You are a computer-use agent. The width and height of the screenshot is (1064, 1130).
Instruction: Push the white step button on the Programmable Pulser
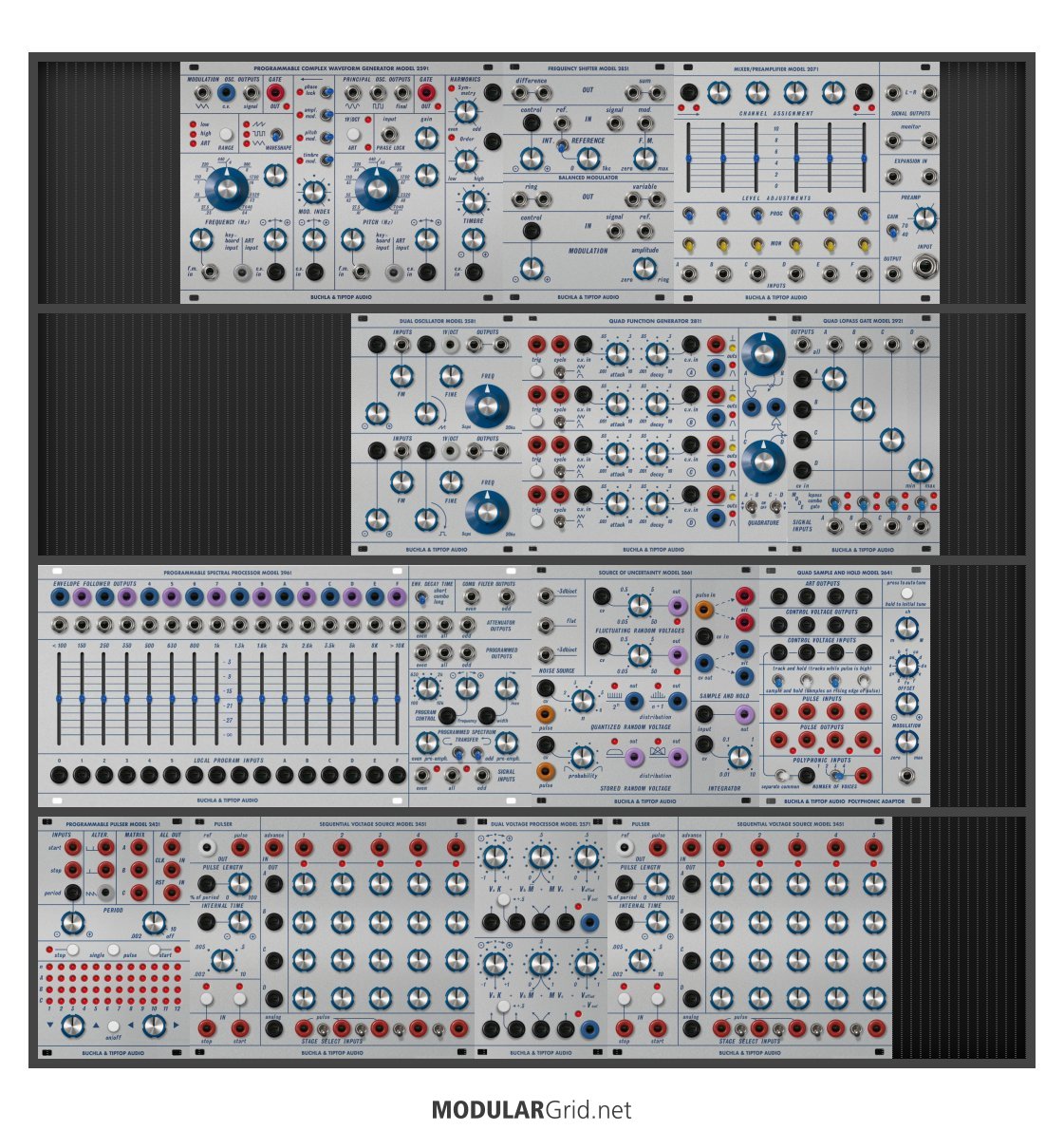coord(73,950)
